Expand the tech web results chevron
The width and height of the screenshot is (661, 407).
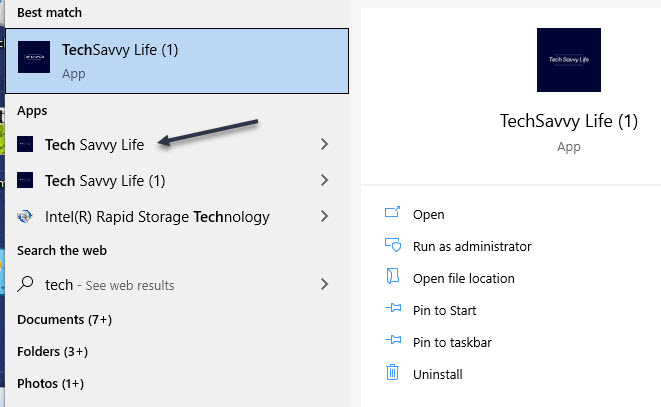[323, 284]
